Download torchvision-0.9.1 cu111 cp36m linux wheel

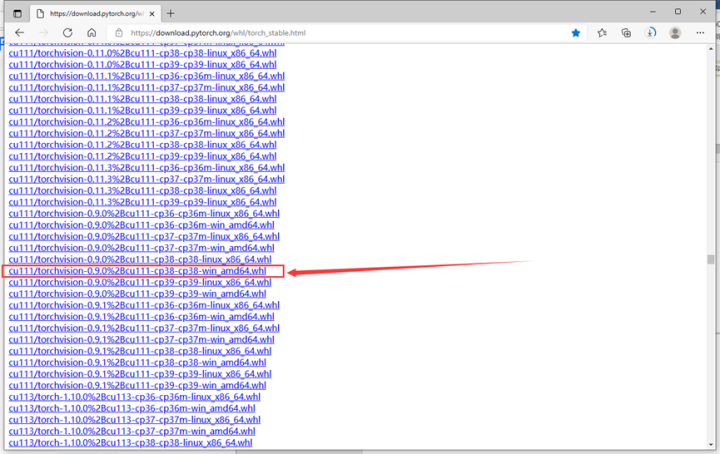(144, 305)
